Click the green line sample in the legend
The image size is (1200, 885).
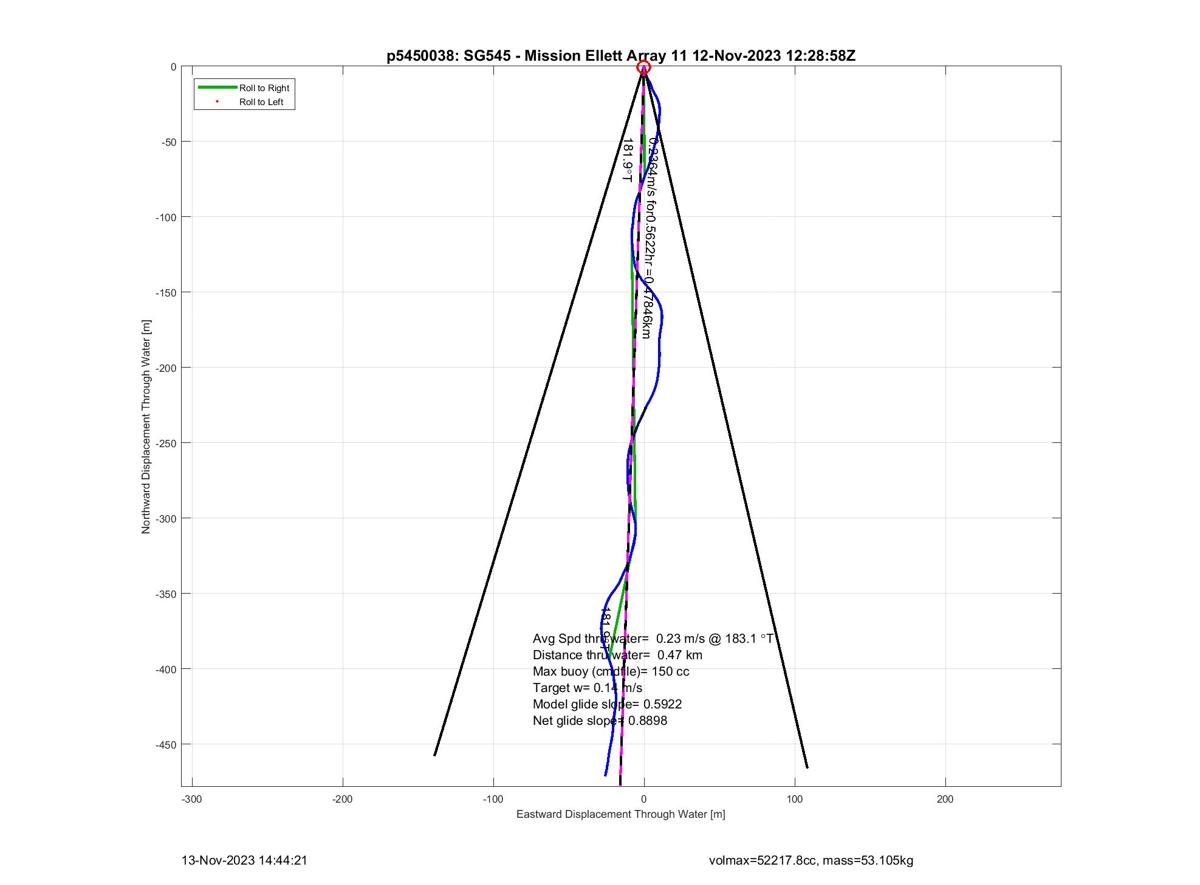[x=216, y=88]
